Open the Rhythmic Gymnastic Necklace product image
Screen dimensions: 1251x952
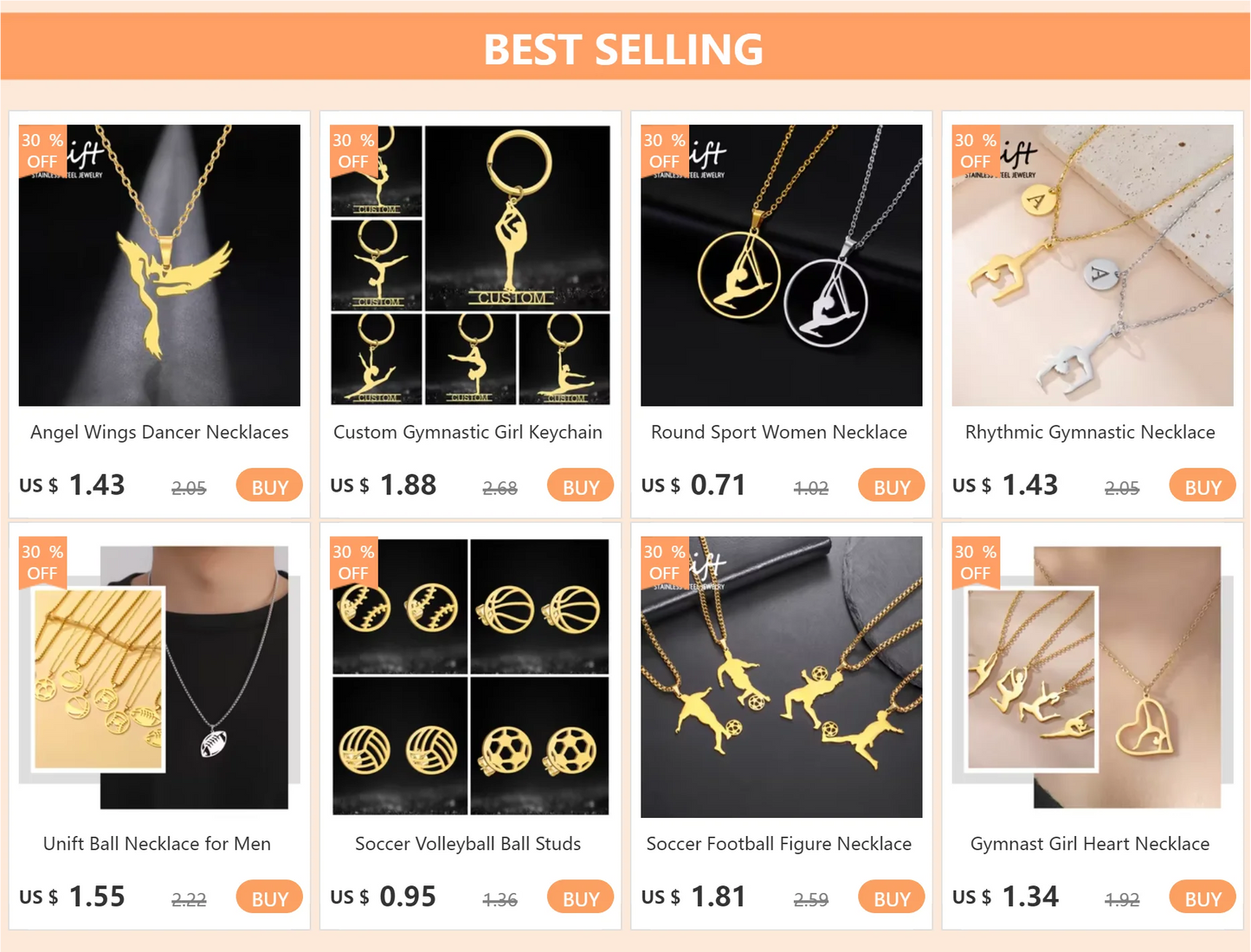point(1093,265)
